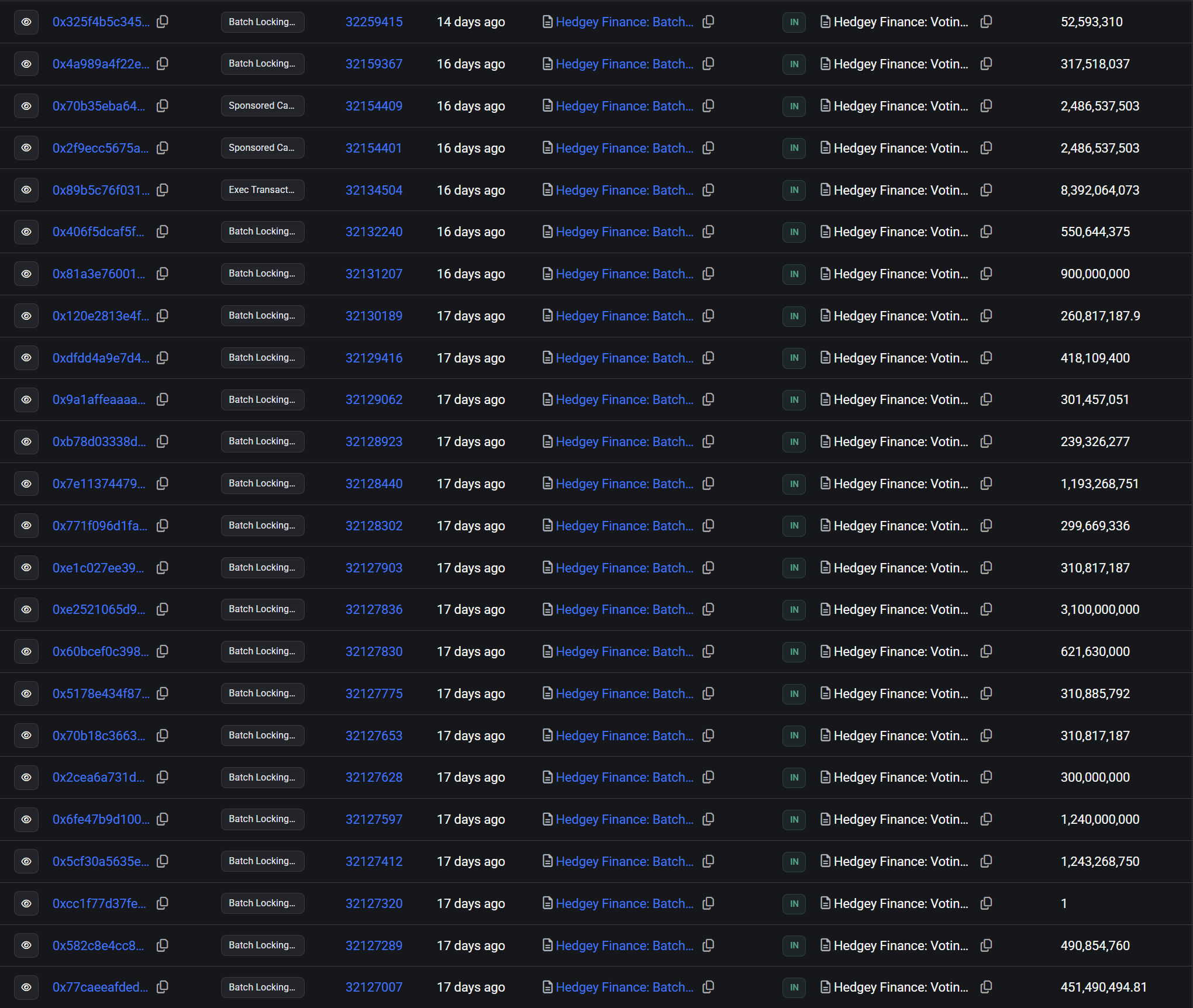The width and height of the screenshot is (1193, 1008).
Task: Open Hedgey Finance Batch sender in block 32127007 row
Action: click(625, 987)
